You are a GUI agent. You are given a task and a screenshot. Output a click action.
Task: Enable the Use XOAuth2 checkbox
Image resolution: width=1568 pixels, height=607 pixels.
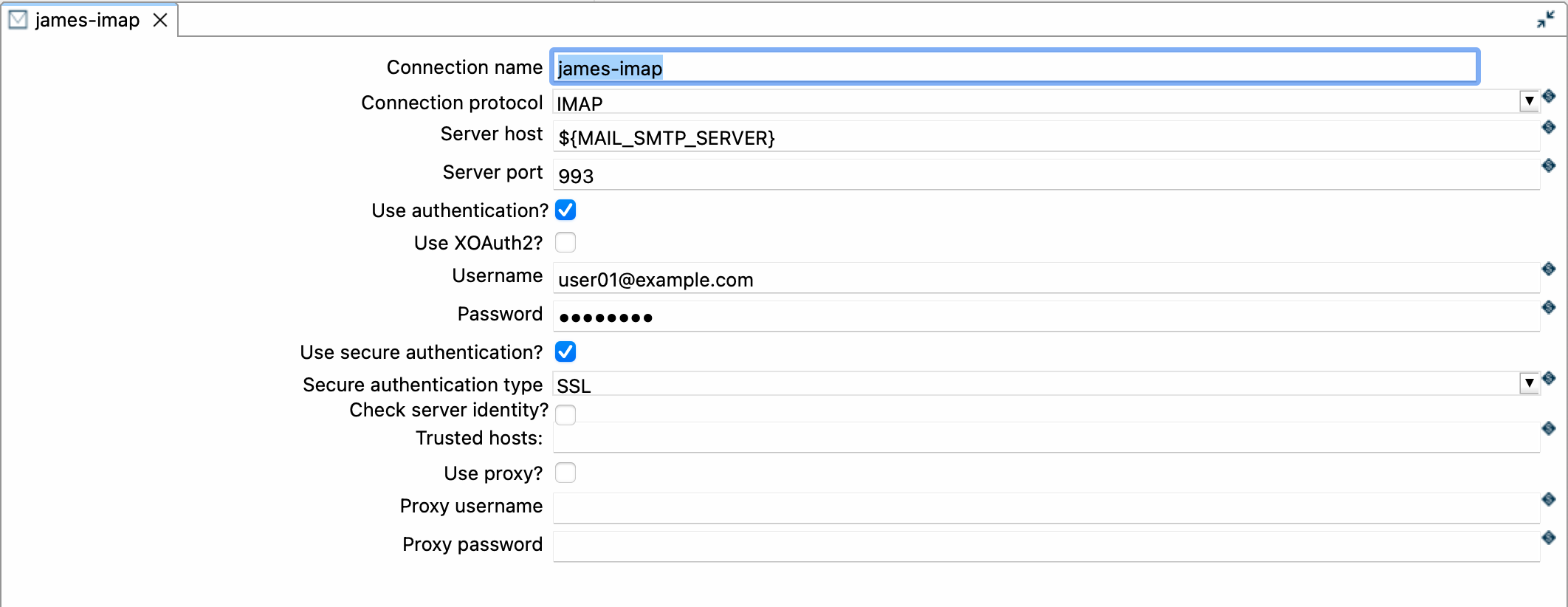pyautogui.click(x=565, y=243)
